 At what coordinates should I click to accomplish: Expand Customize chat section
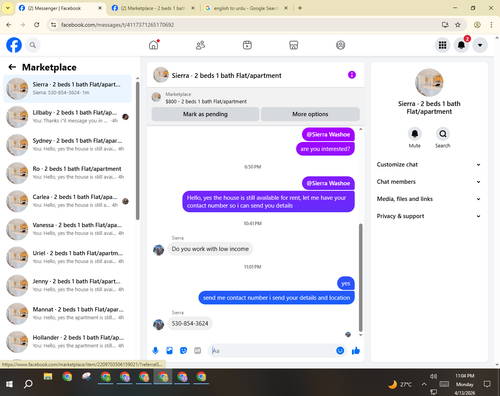click(429, 165)
